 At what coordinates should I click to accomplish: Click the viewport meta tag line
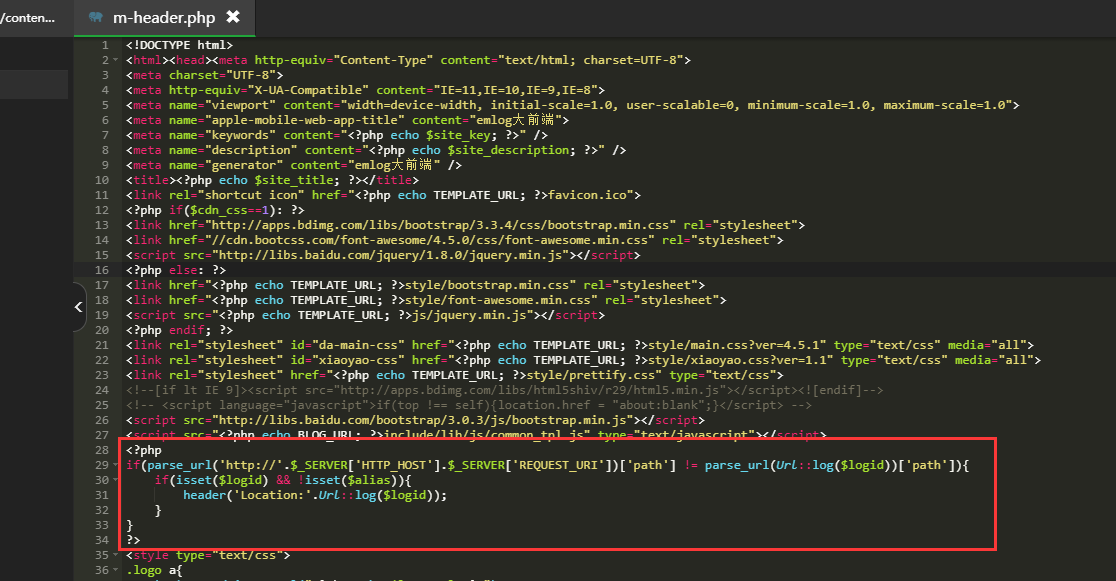tap(572, 105)
